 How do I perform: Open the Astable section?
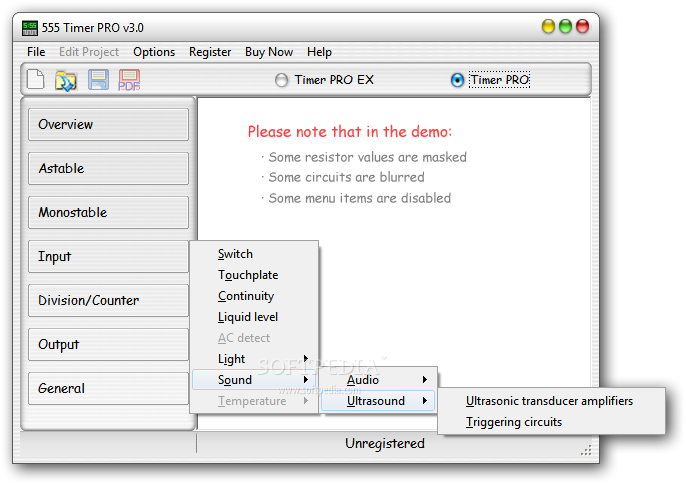[108, 168]
